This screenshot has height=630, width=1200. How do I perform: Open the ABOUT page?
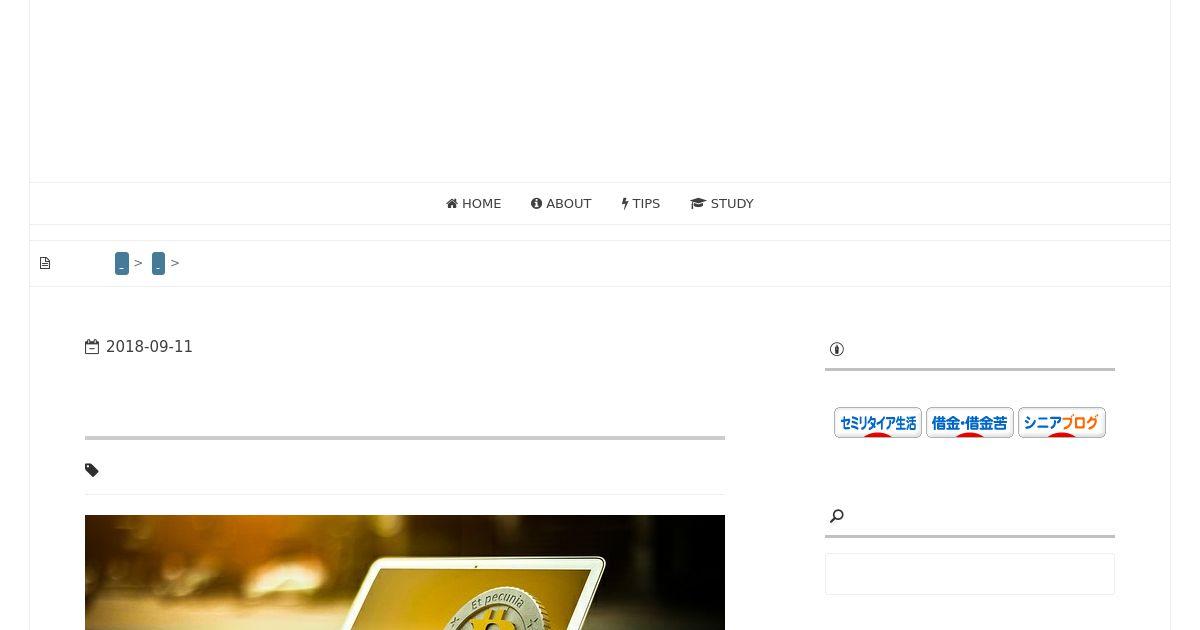pyautogui.click(x=561, y=203)
